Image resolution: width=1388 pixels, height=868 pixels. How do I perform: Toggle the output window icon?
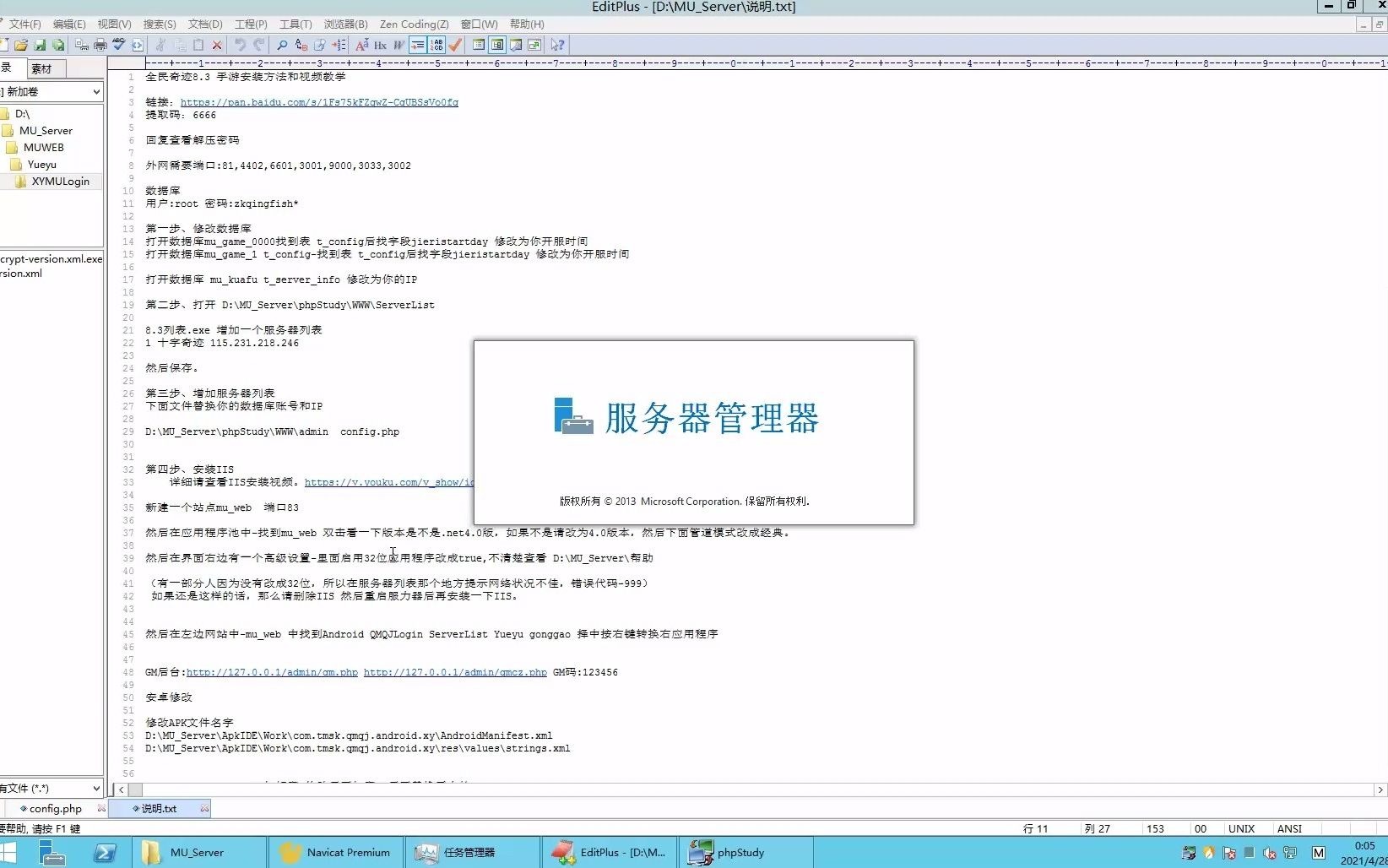516,45
